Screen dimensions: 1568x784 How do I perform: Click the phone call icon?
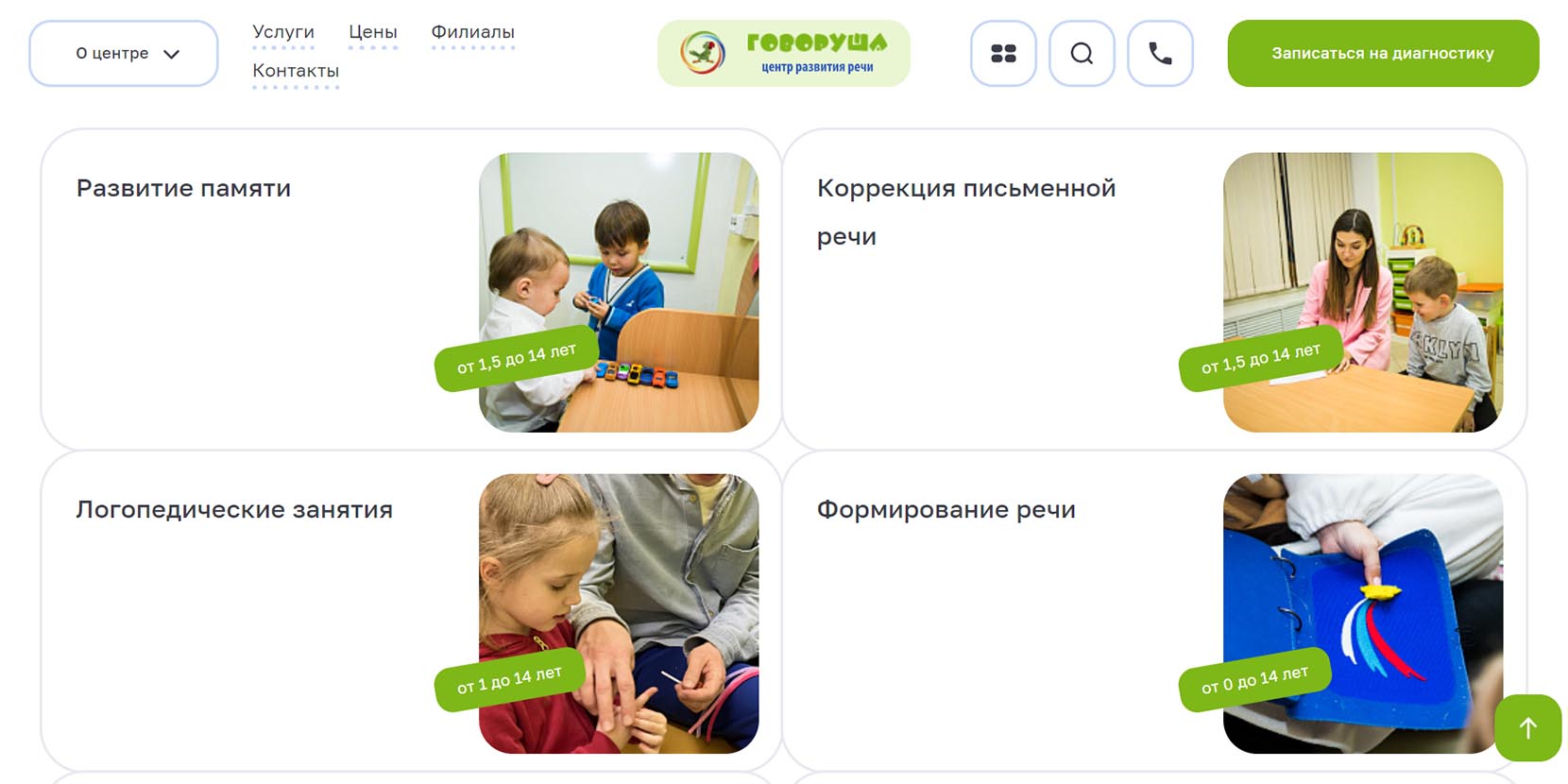tap(1160, 54)
